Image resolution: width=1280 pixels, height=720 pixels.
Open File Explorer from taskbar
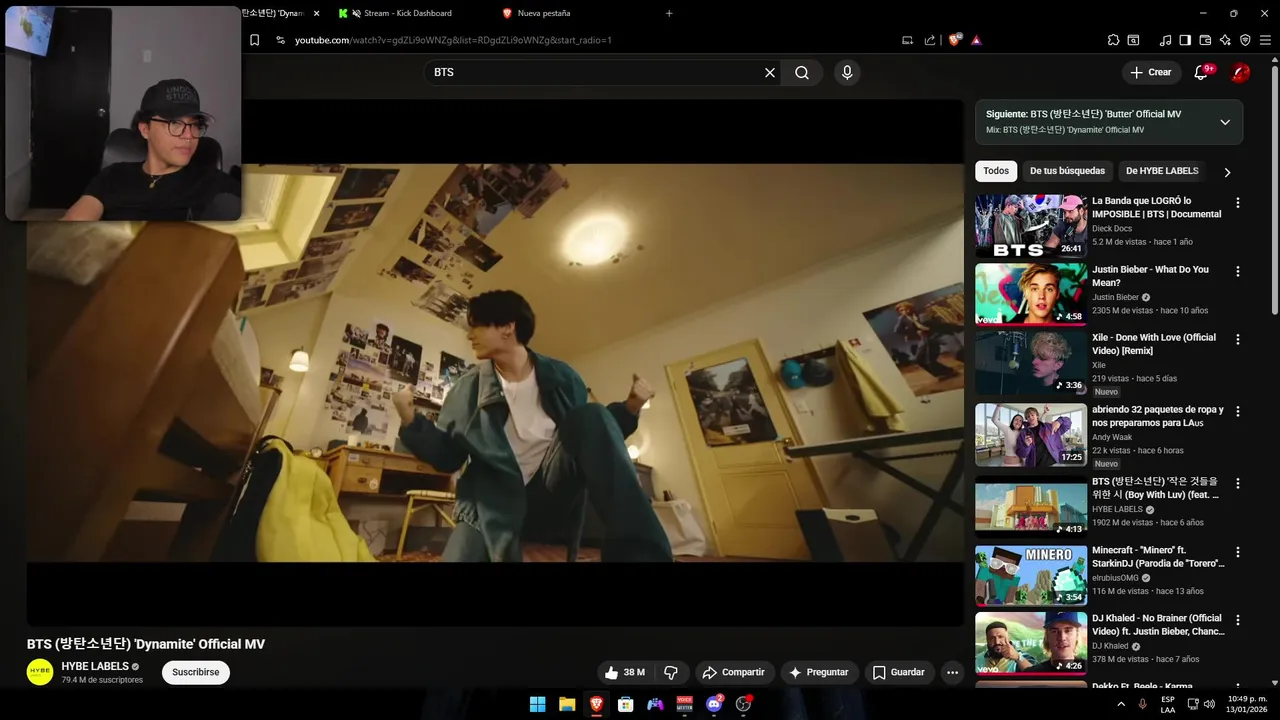(566, 704)
